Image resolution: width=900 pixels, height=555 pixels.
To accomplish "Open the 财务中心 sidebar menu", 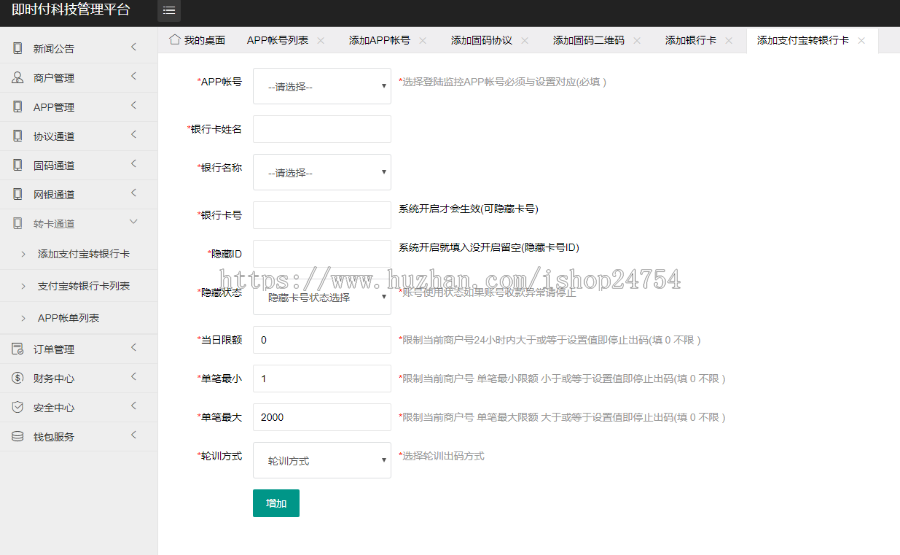I will point(79,378).
